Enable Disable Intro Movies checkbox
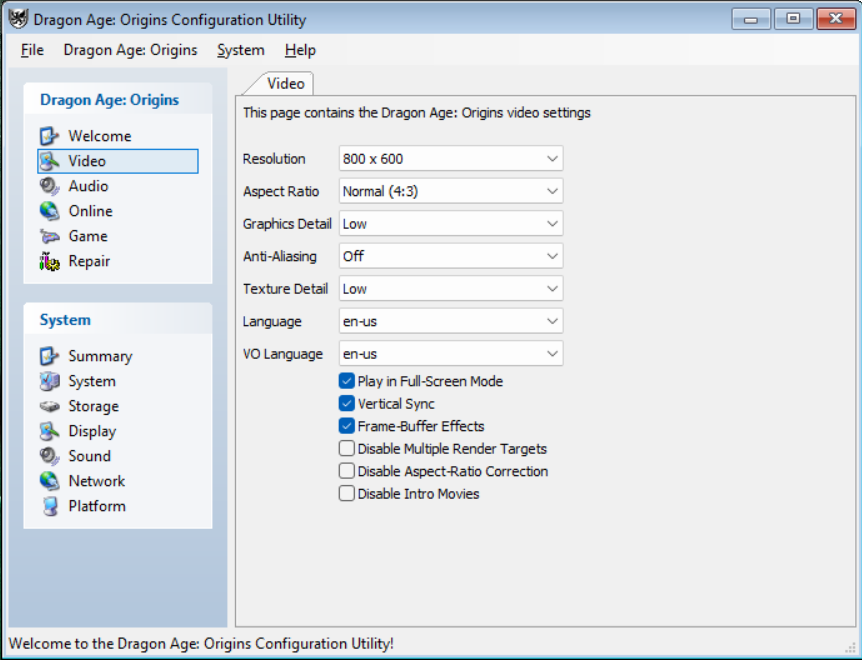 (347, 494)
